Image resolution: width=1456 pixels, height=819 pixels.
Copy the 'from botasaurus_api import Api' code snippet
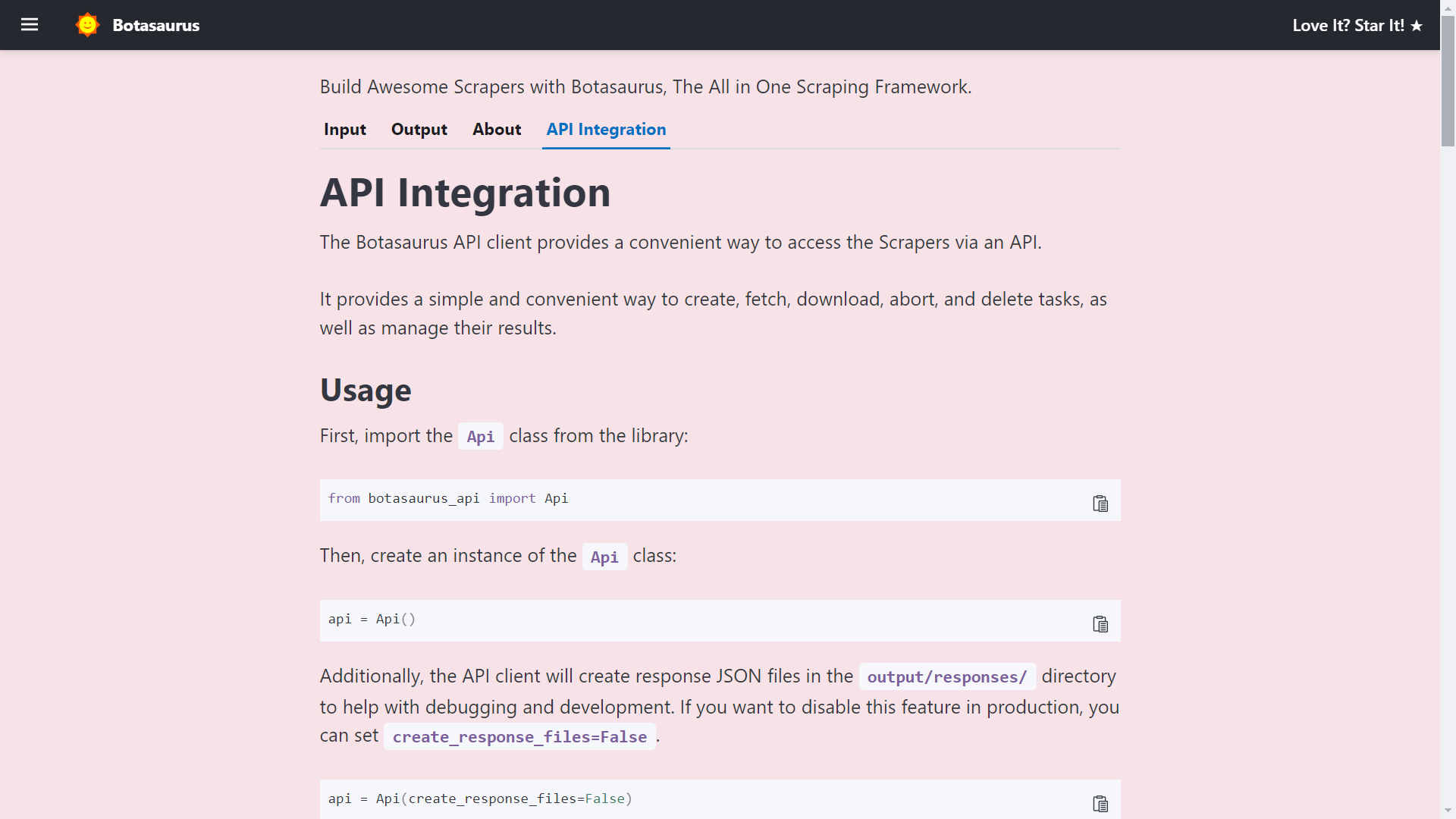[x=1100, y=503]
